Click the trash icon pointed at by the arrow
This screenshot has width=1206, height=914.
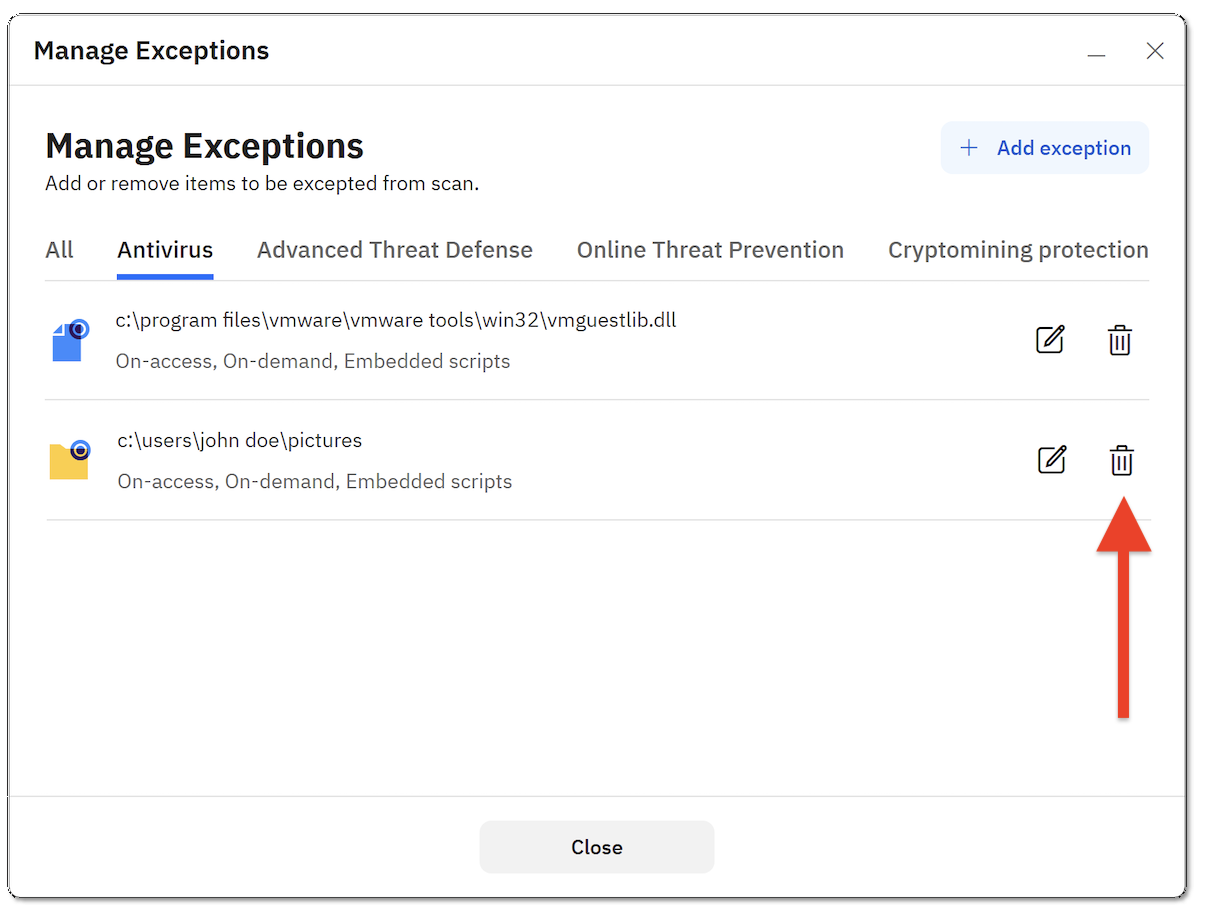click(1121, 461)
